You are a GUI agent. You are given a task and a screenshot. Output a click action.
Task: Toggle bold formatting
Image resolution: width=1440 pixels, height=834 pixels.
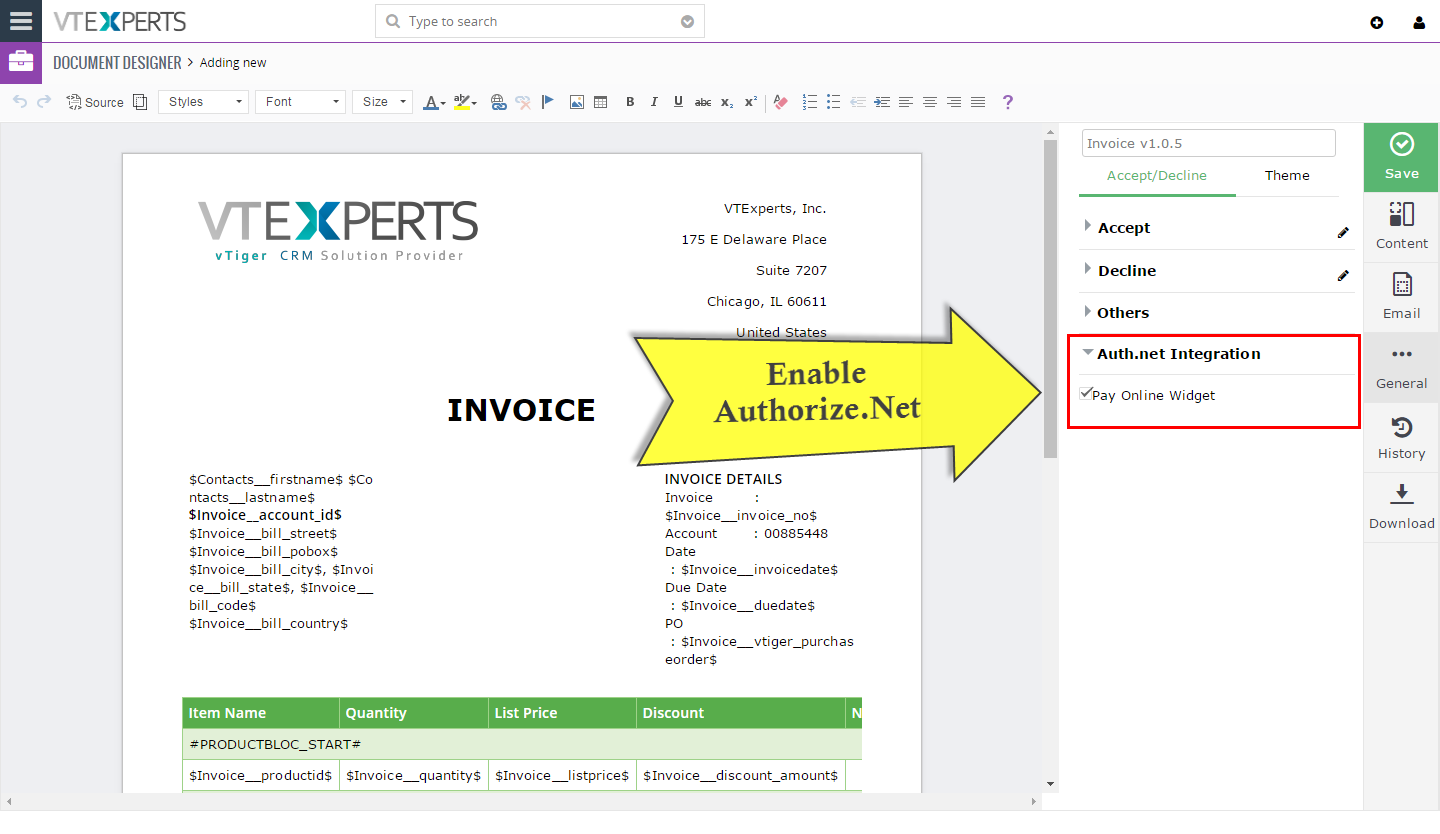(x=630, y=102)
